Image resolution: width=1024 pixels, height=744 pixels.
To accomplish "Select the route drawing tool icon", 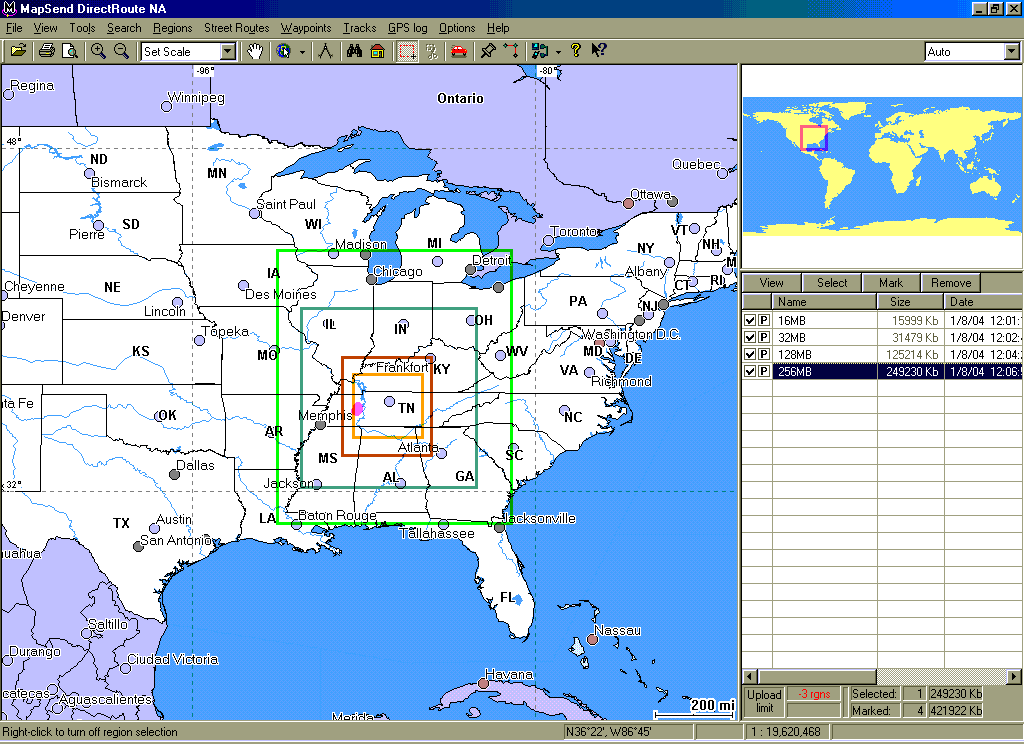I will coord(512,51).
